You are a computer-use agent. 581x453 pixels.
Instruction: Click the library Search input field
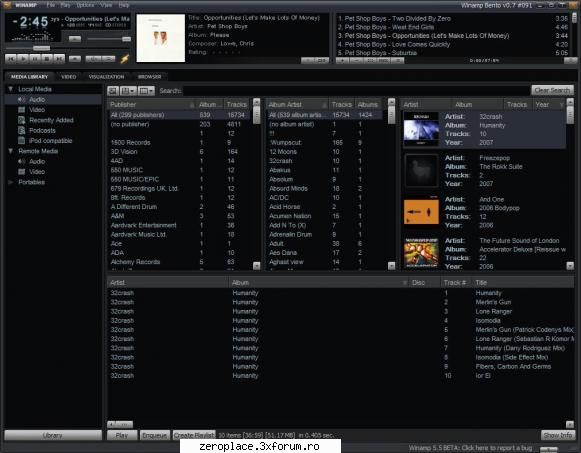[x=356, y=90]
